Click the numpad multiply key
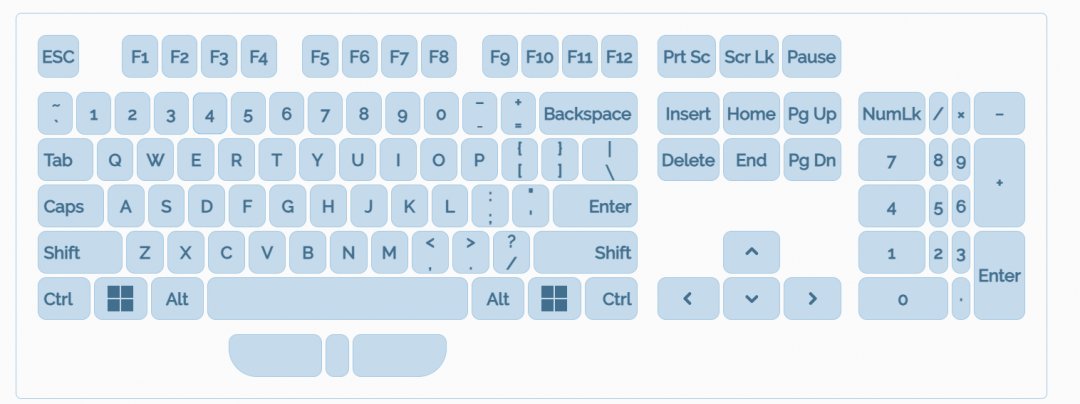Image resolution: width=1080 pixels, height=404 pixels. 961,114
